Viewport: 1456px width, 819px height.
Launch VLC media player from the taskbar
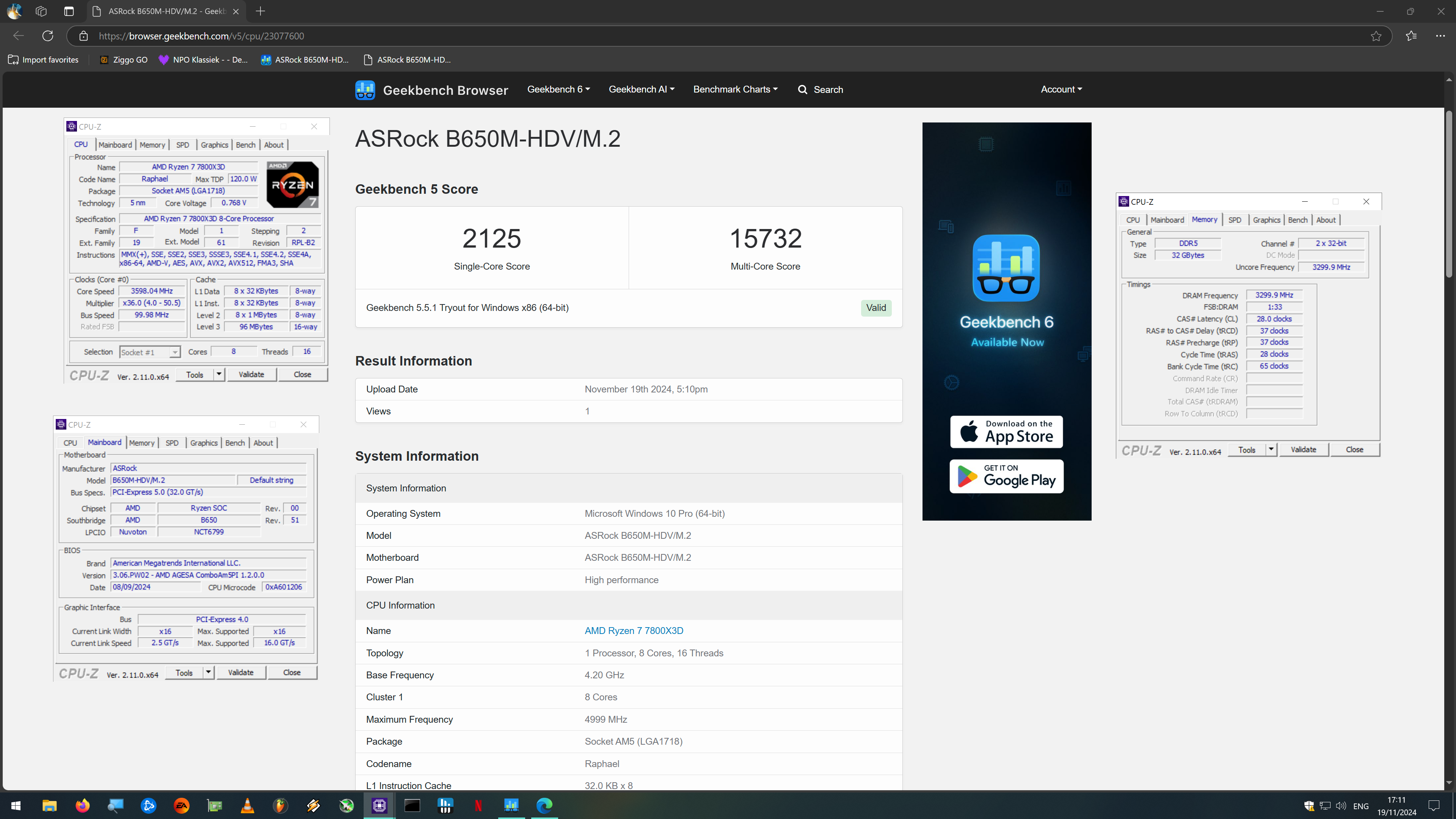point(248,805)
